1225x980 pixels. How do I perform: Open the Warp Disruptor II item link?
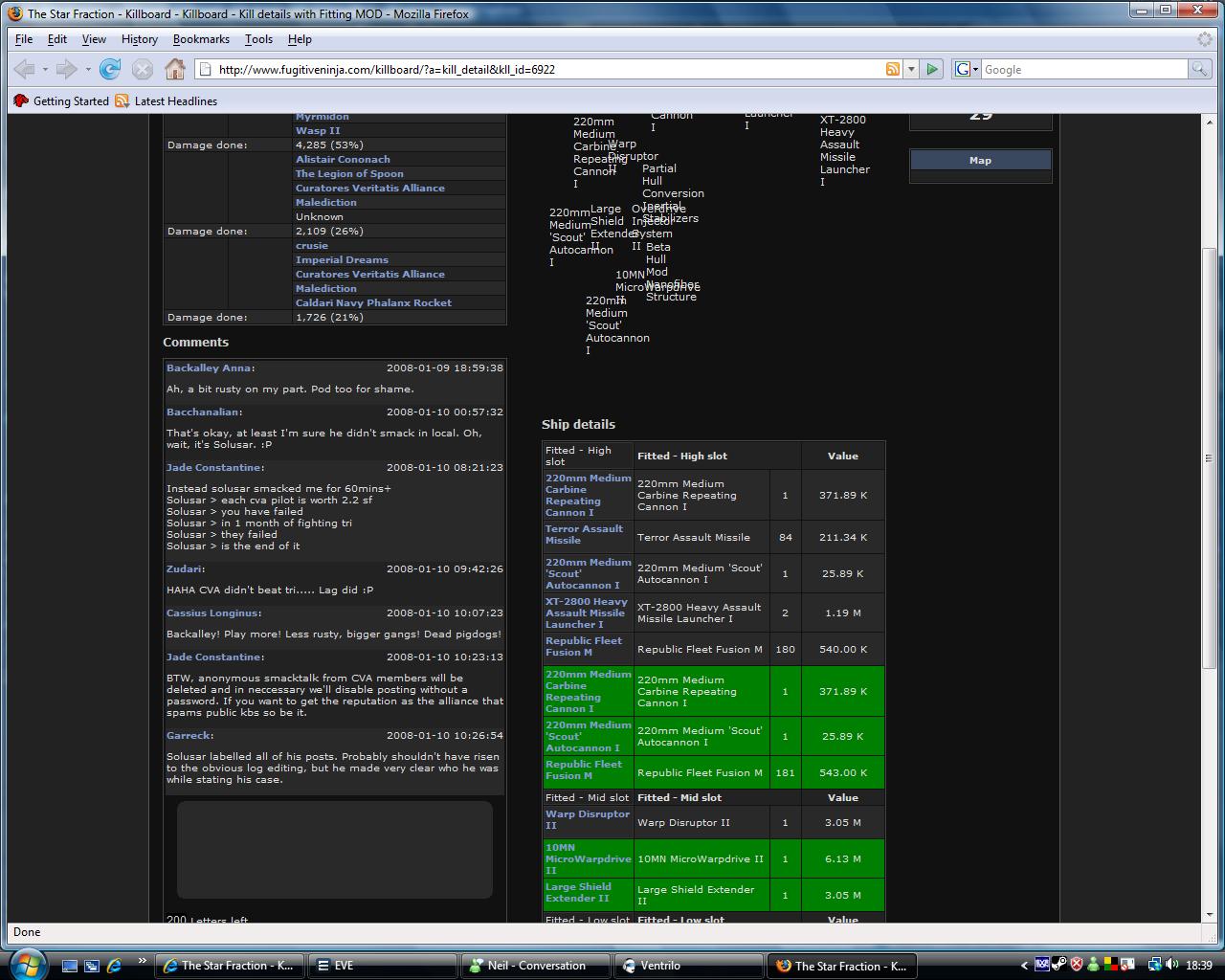tap(588, 819)
